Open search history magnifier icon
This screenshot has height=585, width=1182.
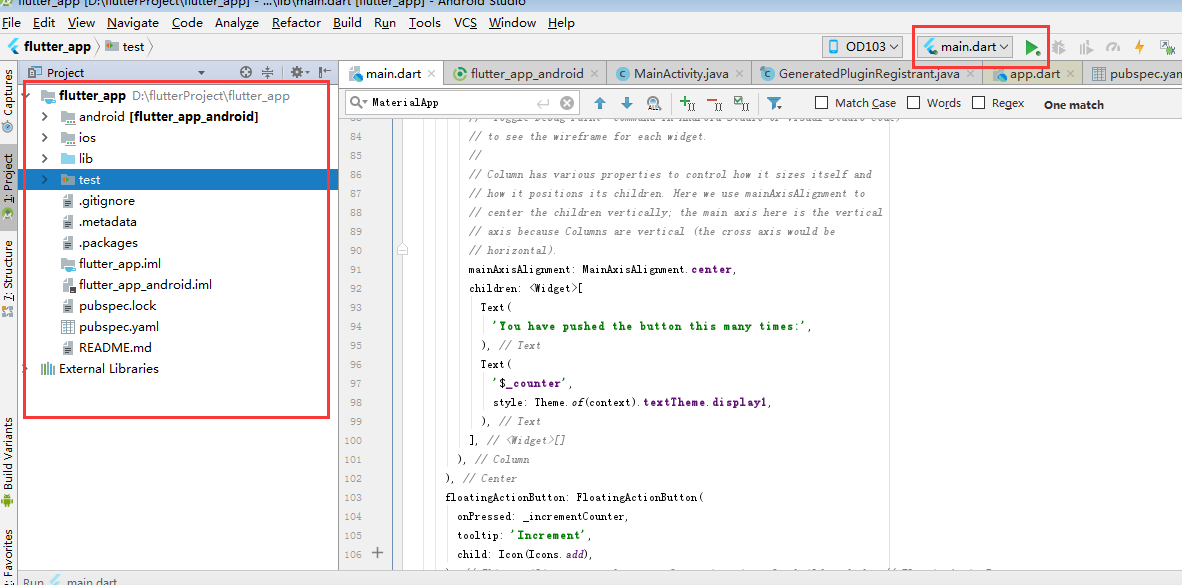tap(359, 103)
